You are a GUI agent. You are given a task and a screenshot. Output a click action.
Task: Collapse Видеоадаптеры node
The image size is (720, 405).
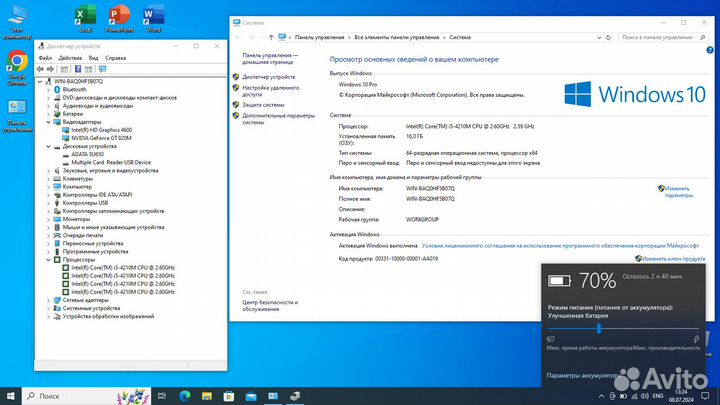48,122
